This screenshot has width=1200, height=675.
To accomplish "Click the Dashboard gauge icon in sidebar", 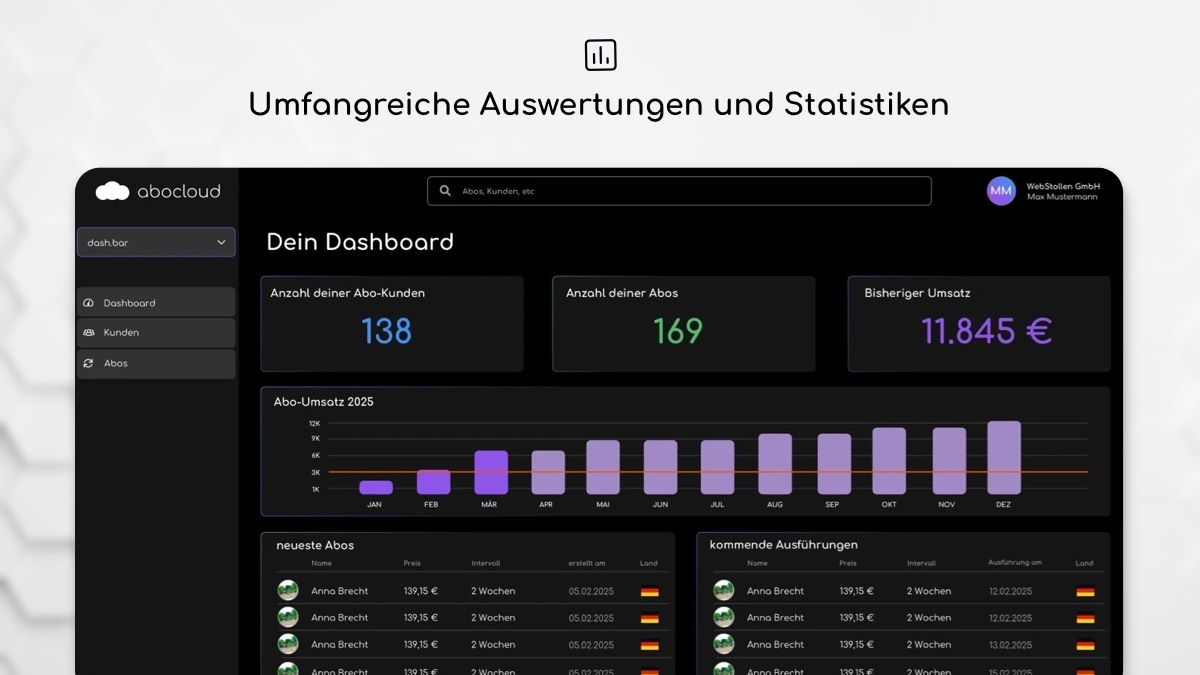I will pyautogui.click(x=88, y=303).
